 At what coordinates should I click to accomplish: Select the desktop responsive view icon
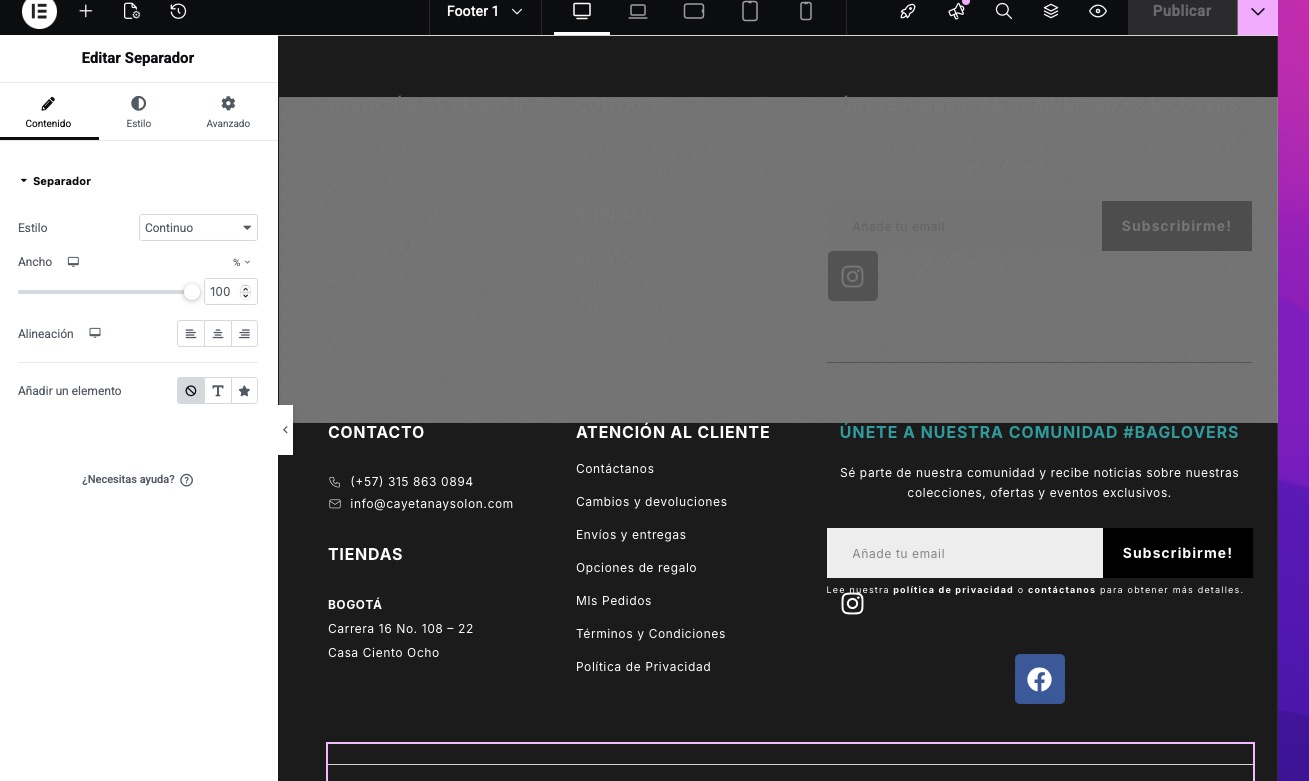click(x=582, y=12)
